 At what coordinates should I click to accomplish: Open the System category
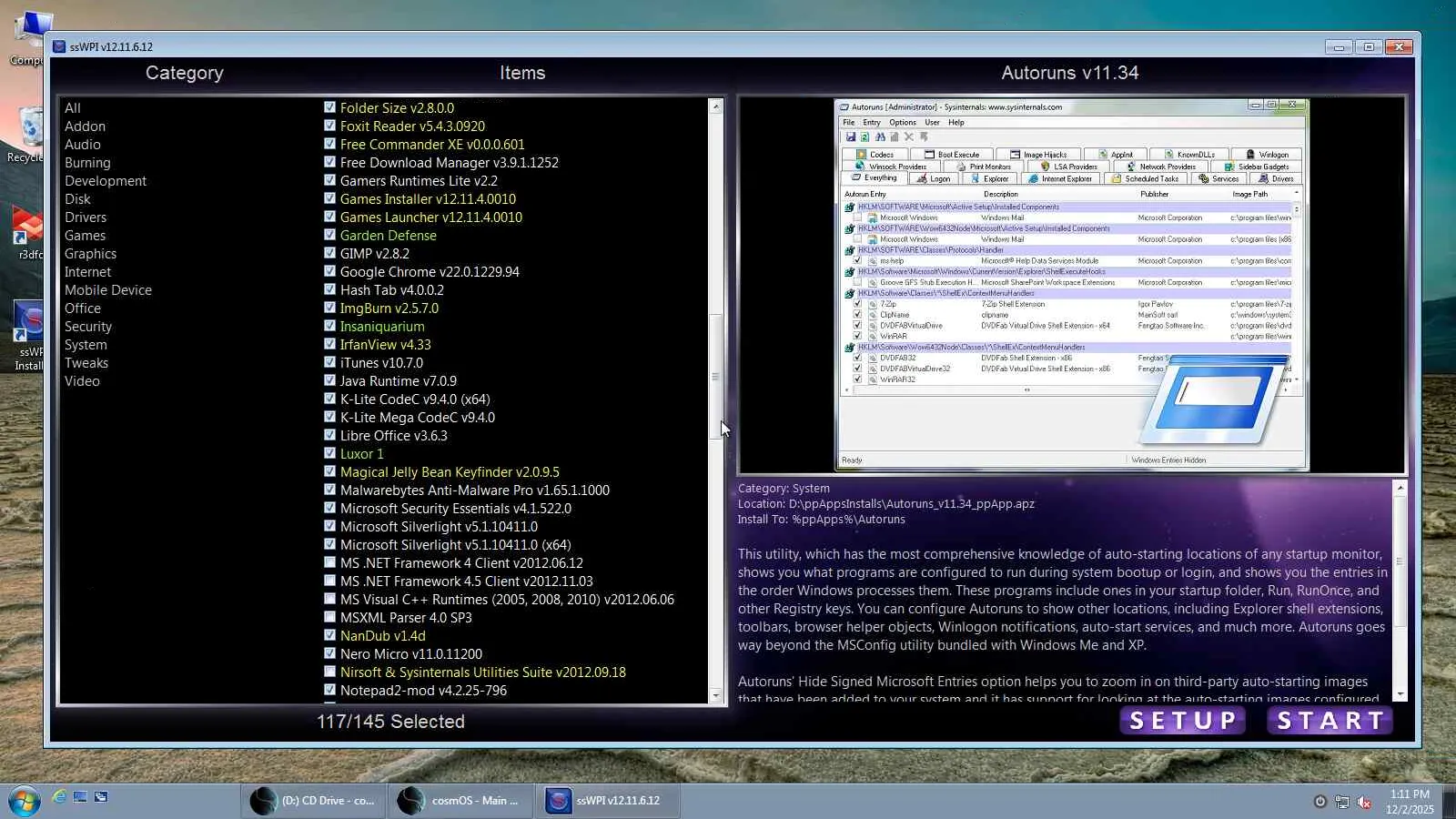86,345
